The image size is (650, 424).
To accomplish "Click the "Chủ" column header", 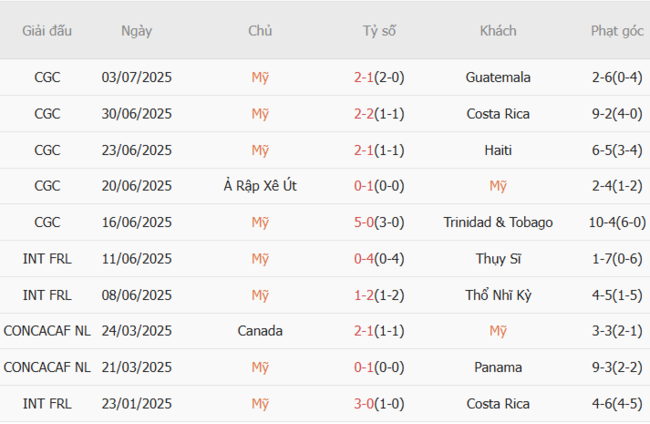I will (260, 31).
